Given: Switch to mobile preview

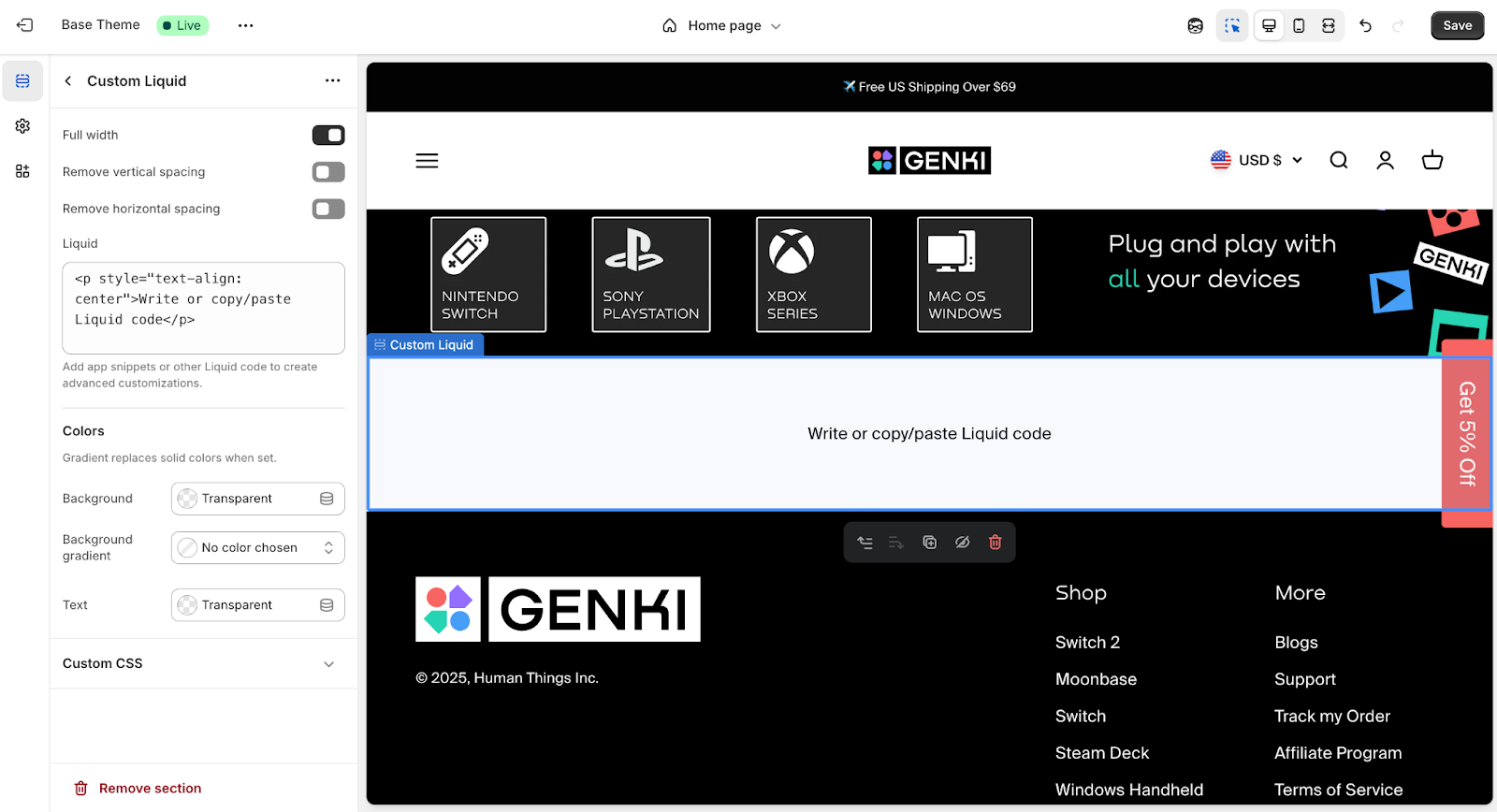Looking at the screenshot, I should tap(1299, 26).
